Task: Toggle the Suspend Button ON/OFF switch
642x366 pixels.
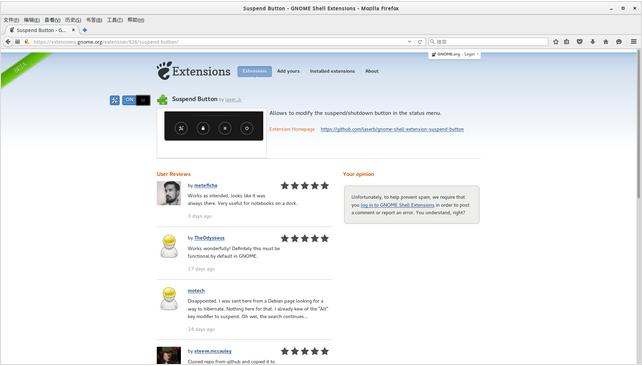Action: pyautogui.click(x=136, y=100)
